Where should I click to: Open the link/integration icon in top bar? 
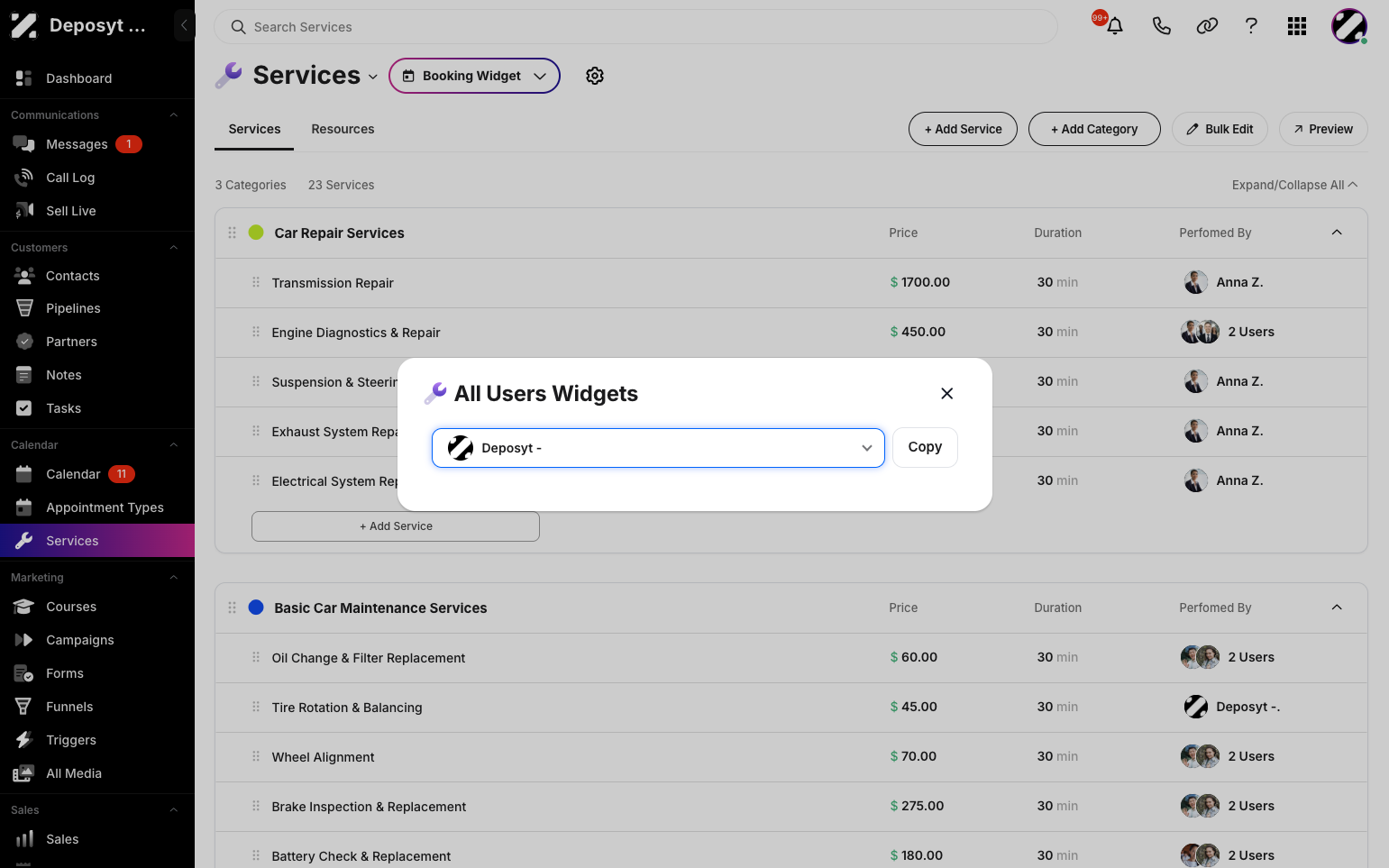pos(1207,26)
